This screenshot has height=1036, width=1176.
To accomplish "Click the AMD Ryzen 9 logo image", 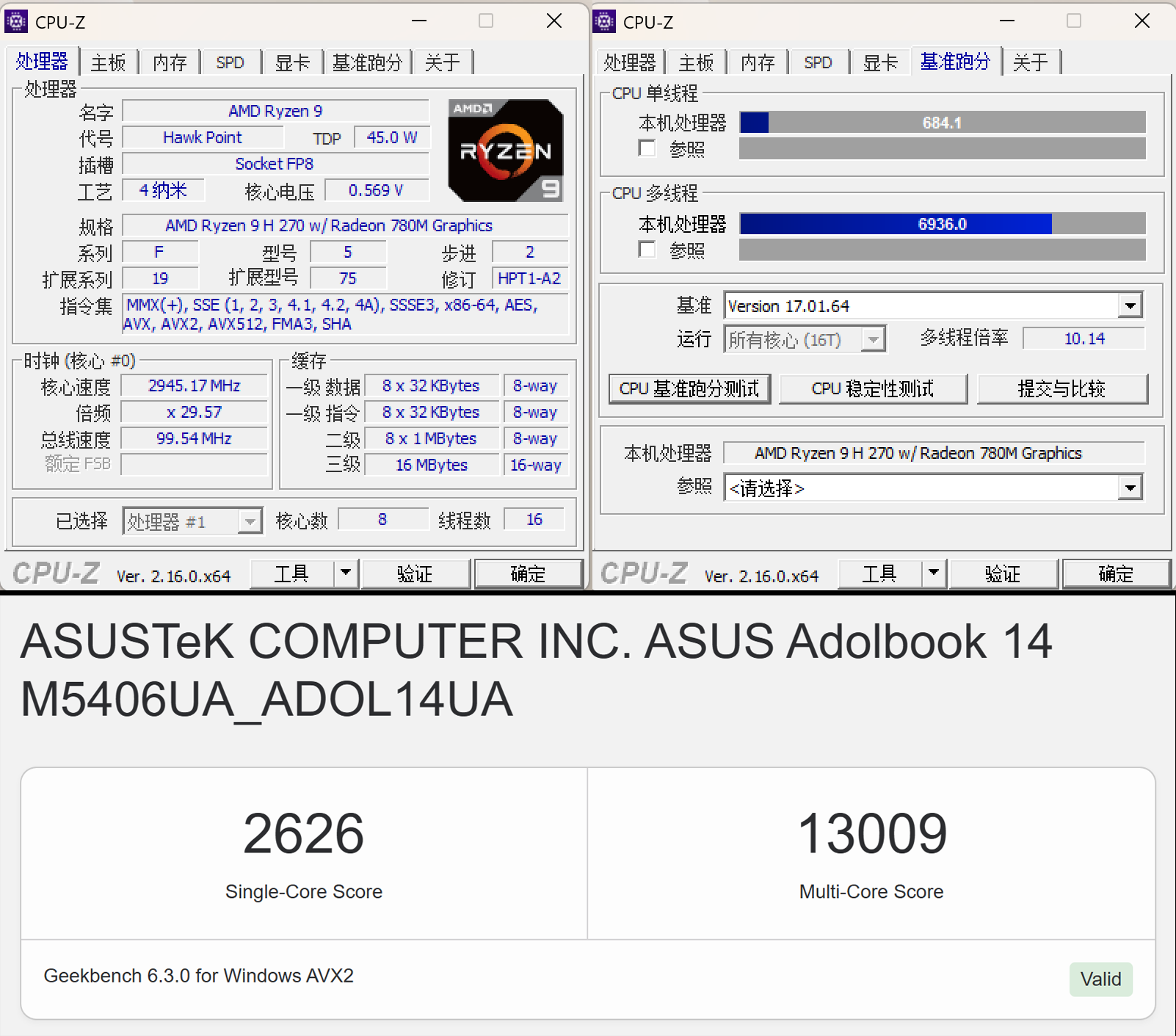I will point(506,151).
